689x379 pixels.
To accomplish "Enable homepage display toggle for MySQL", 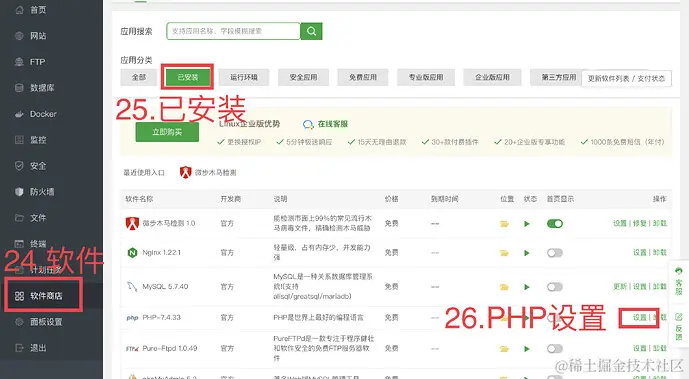I will pyautogui.click(x=555, y=287).
